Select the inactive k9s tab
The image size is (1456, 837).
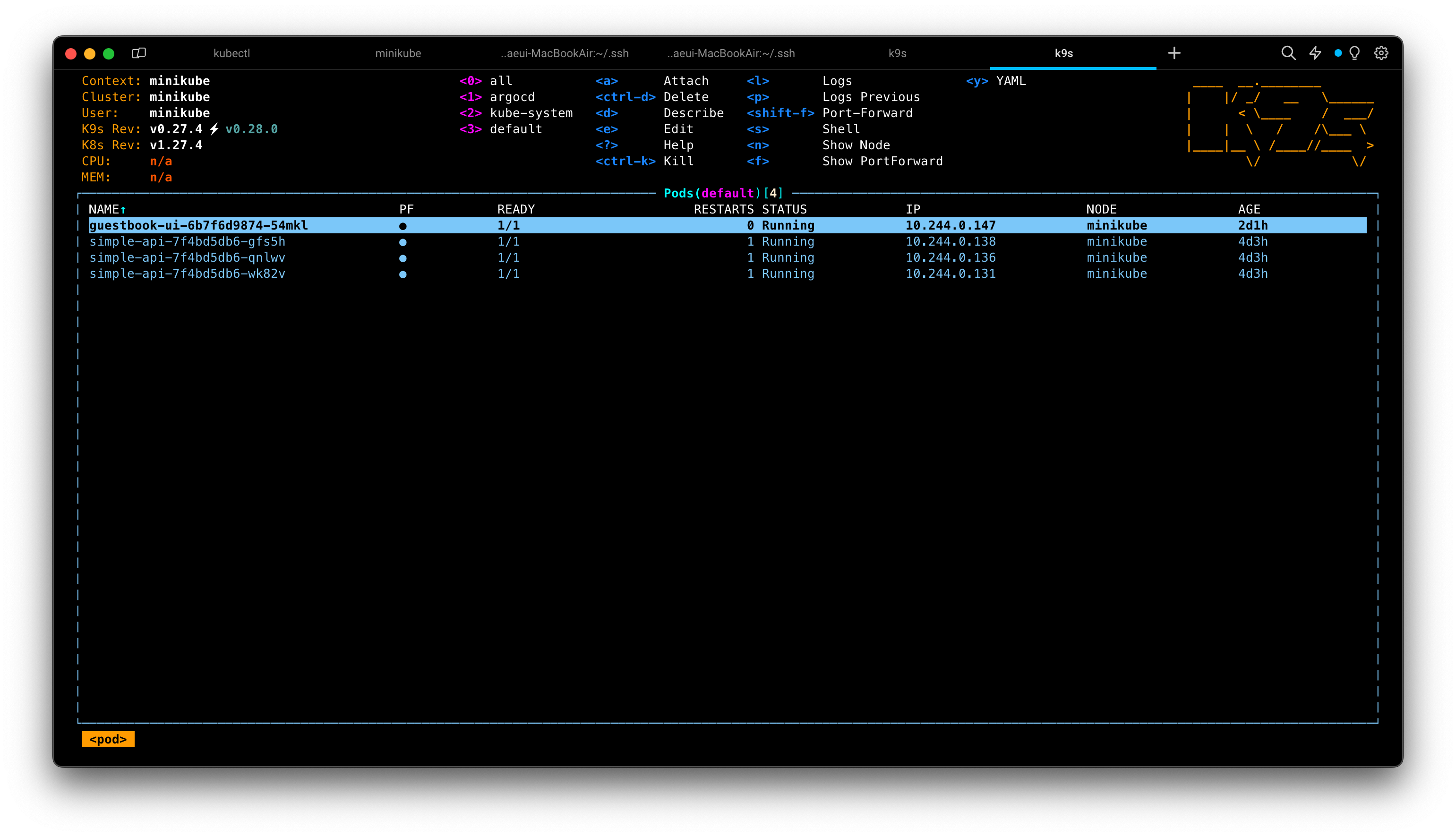tap(897, 53)
